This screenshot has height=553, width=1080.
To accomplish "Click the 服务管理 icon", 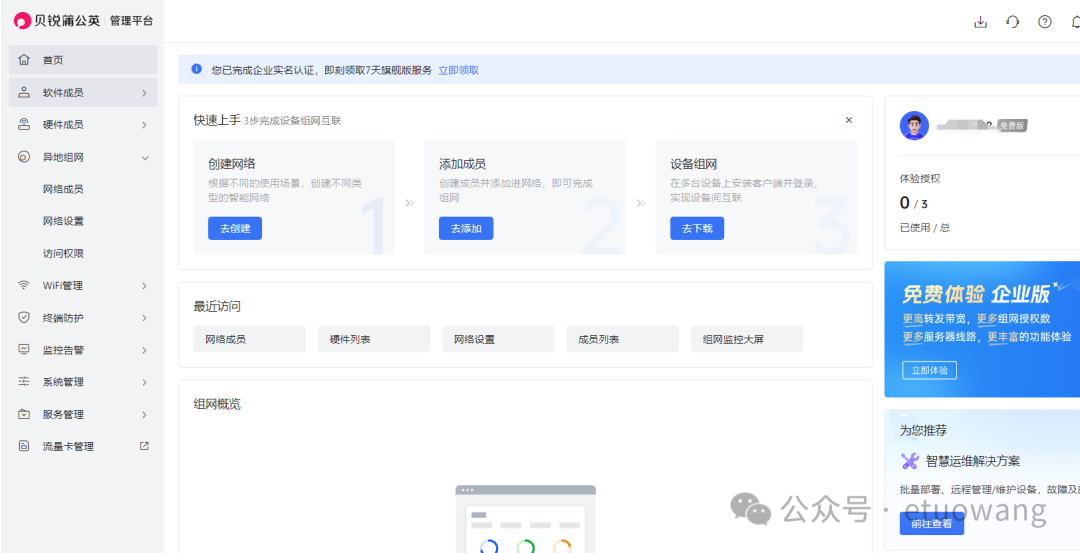I will tap(24, 414).
